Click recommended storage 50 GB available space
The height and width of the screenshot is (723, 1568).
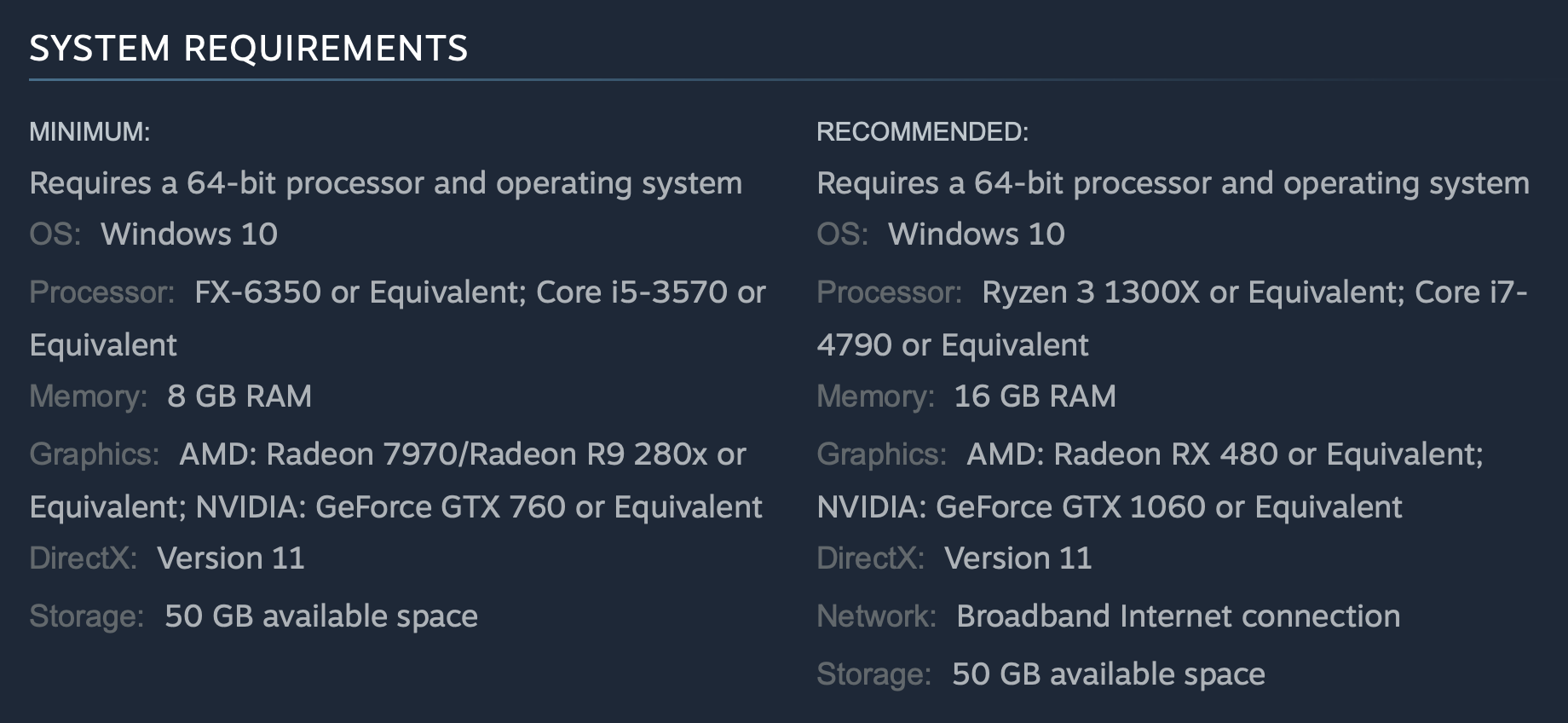coord(1108,674)
